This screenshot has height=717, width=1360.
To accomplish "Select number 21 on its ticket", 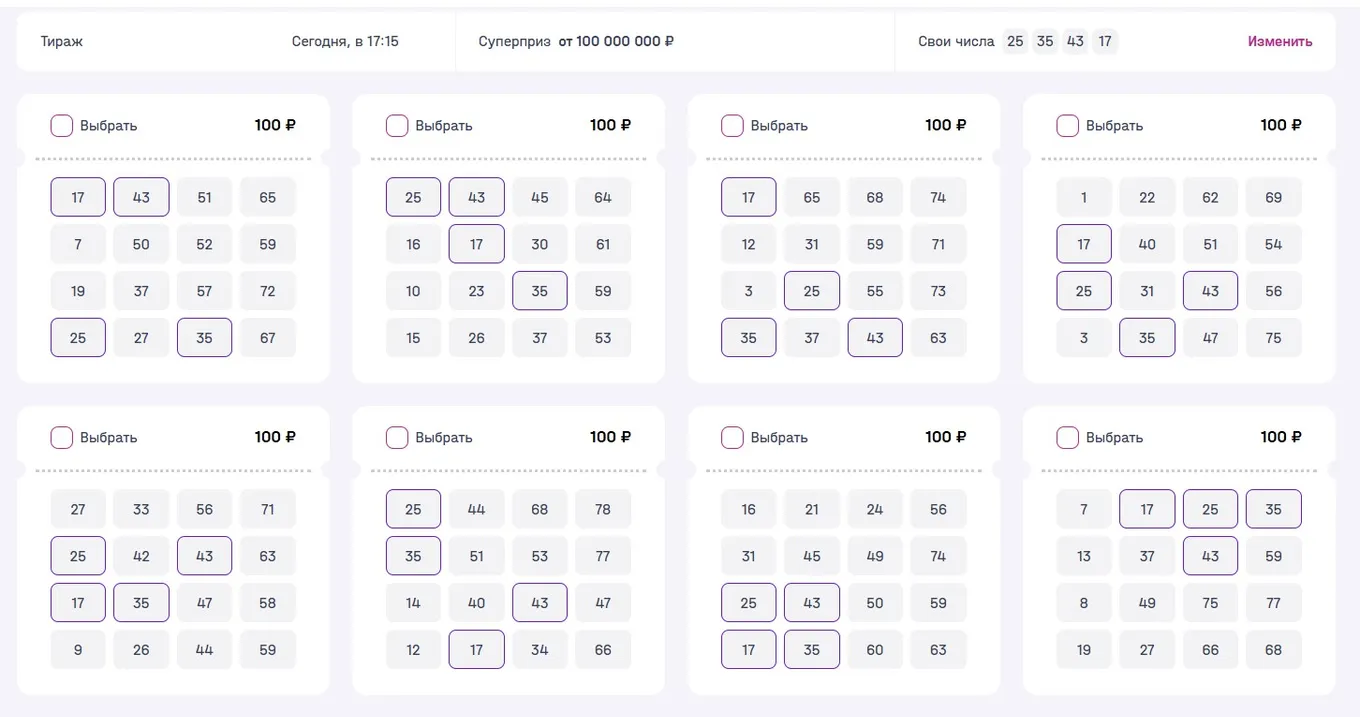I will 812,509.
